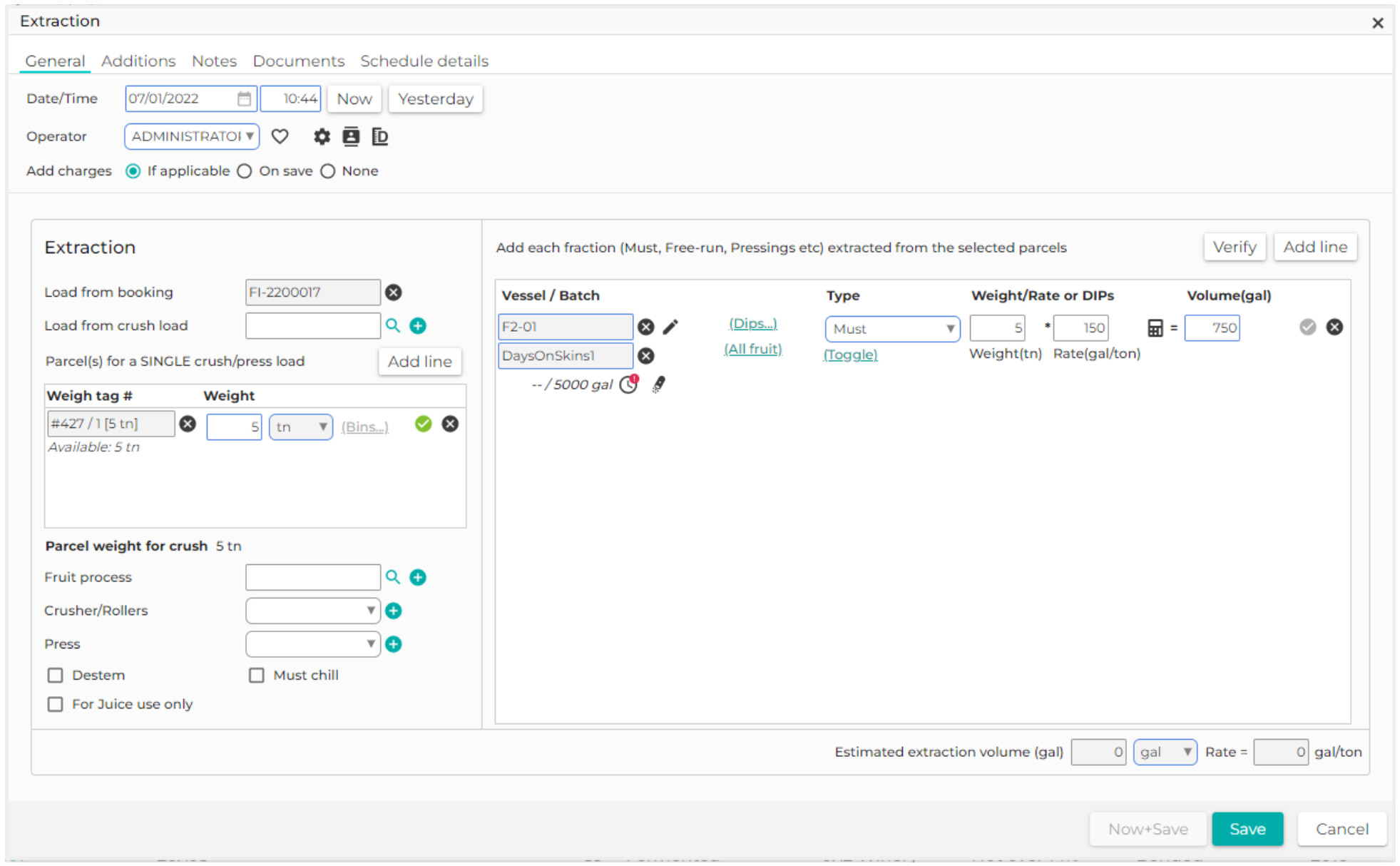Open the Must type dropdown
Screen dimensions: 1400x866
coord(892,329)
